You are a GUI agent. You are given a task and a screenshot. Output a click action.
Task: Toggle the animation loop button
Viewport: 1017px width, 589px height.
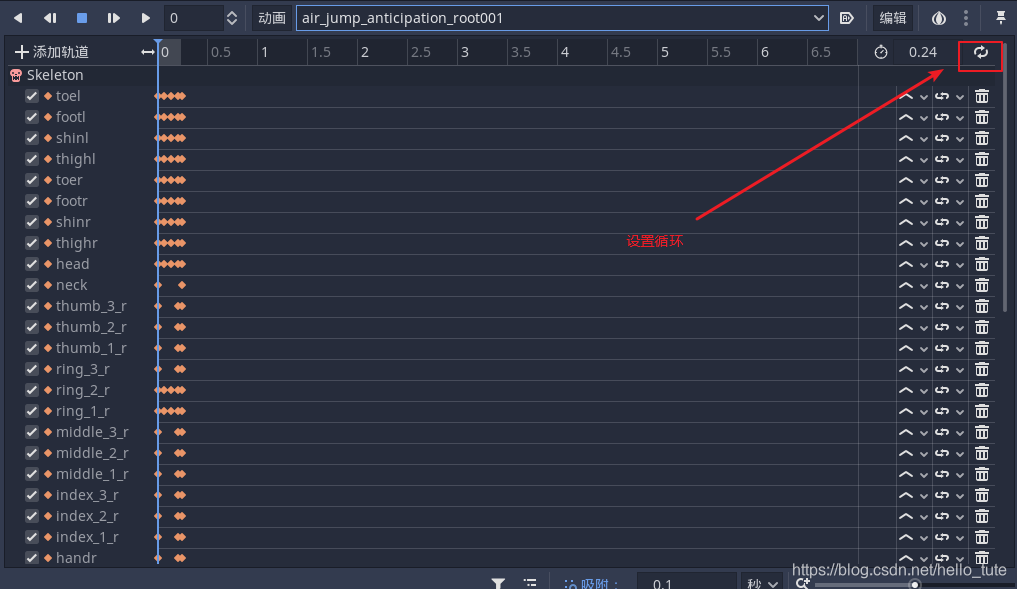980,52
